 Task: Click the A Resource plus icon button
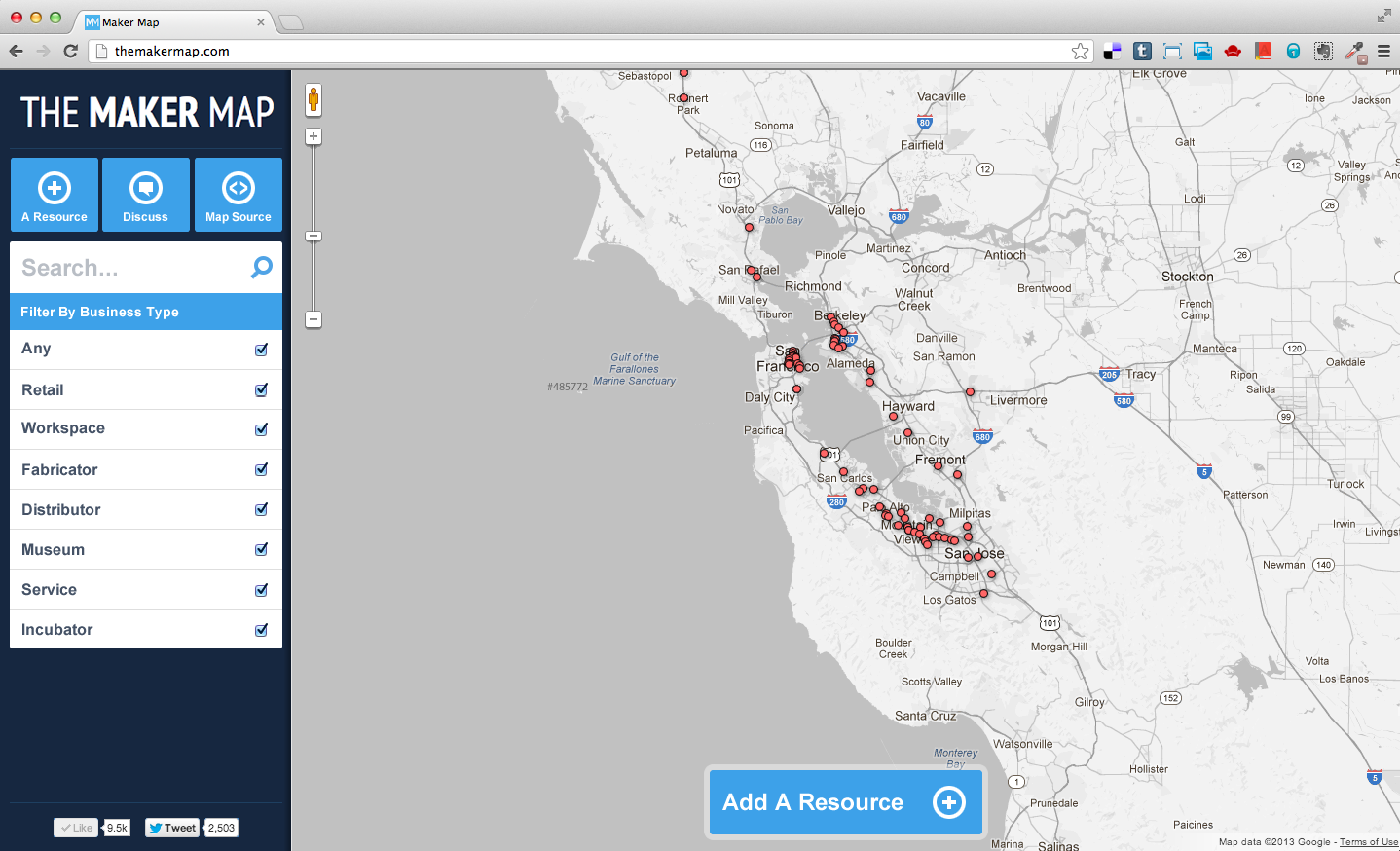tap(55, 195)
